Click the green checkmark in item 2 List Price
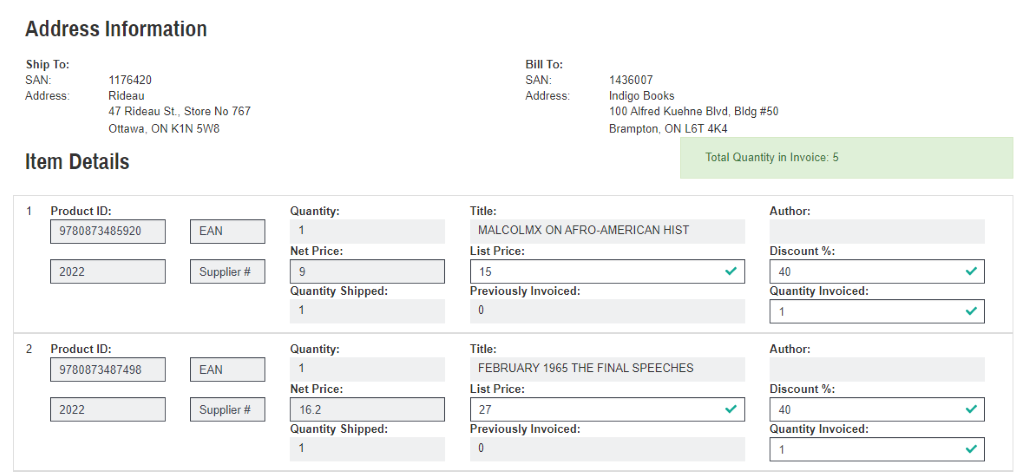The width and height of the screenshot is (1024, 472). pos(731,409)
